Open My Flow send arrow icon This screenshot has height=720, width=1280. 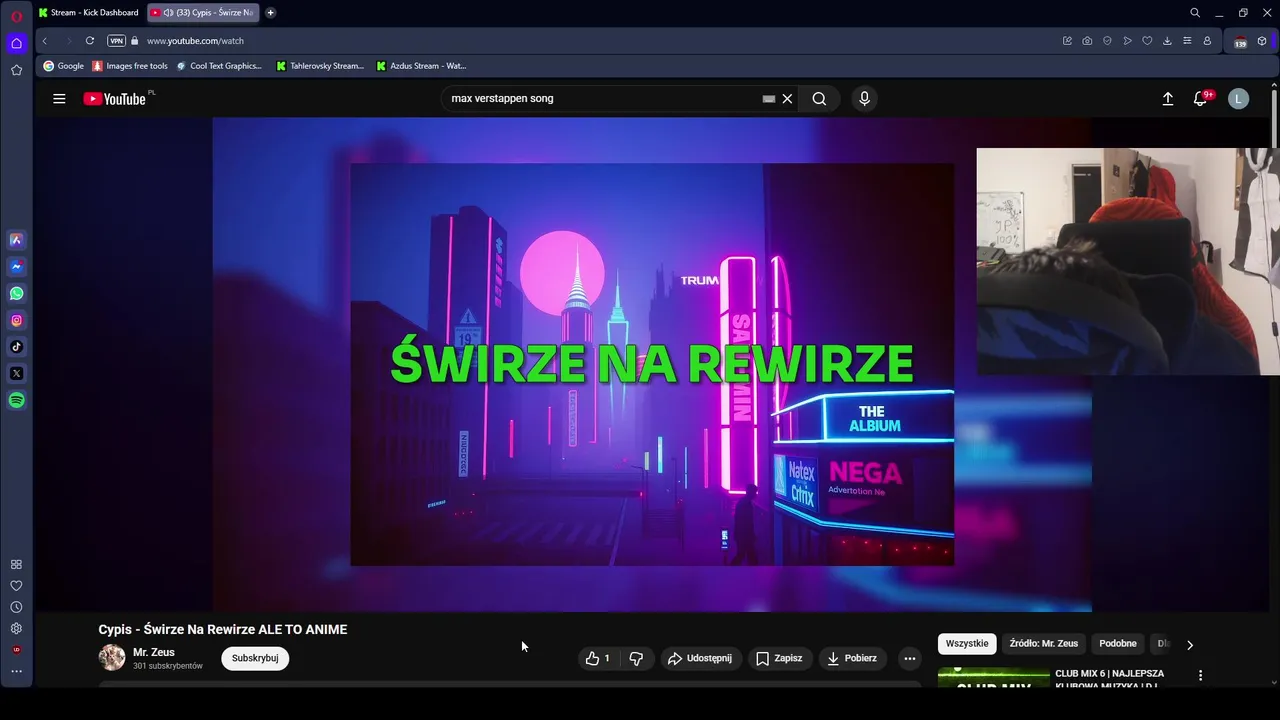(x=1127, y=41)
